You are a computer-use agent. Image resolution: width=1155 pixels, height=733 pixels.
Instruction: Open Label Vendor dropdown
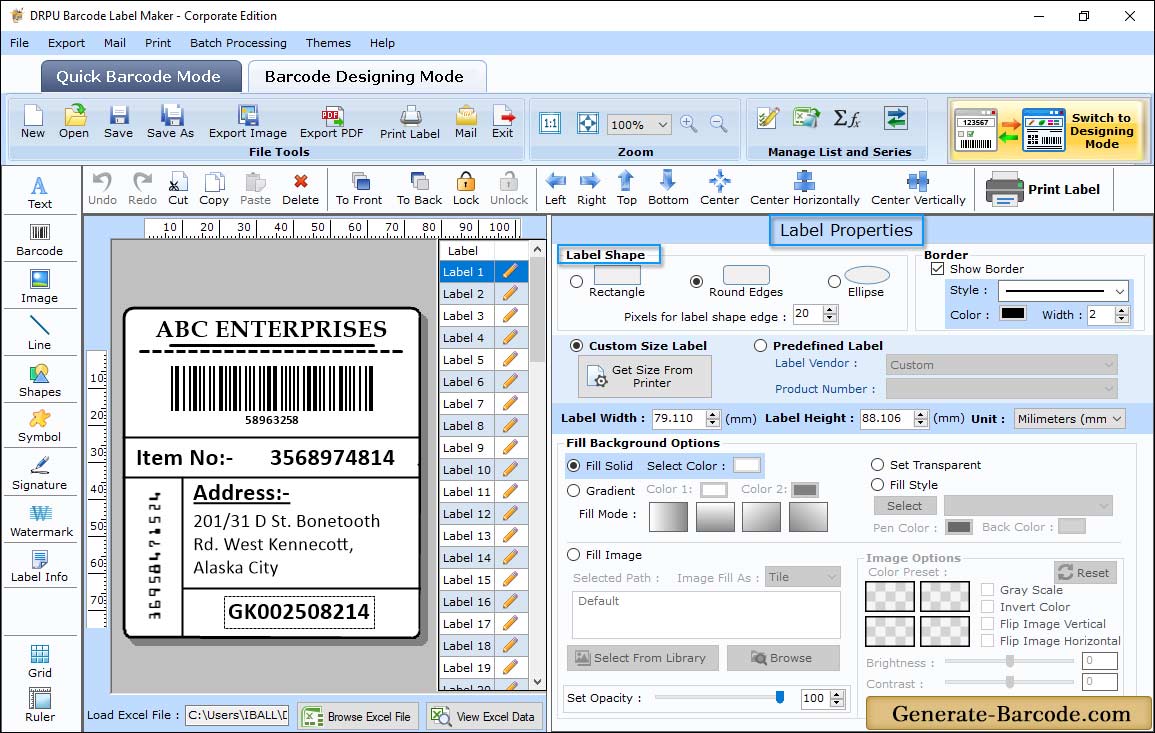click(x=1002, y=365)
